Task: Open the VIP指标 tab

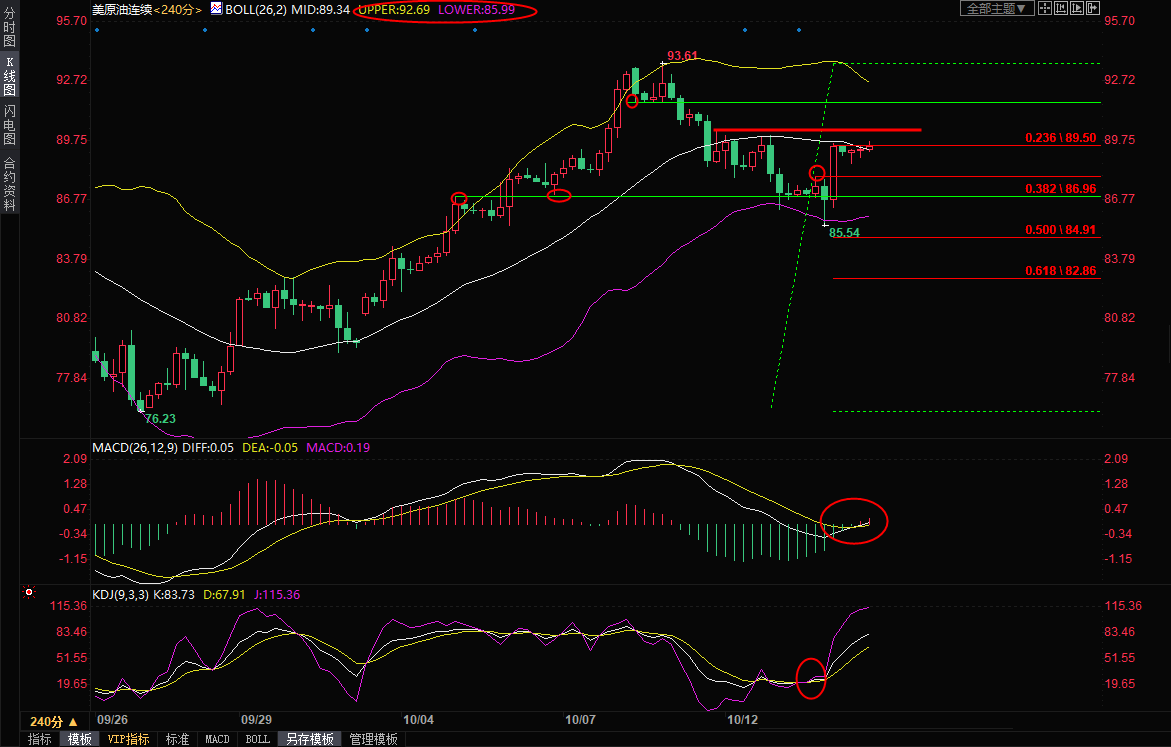Action: [128, 739]
